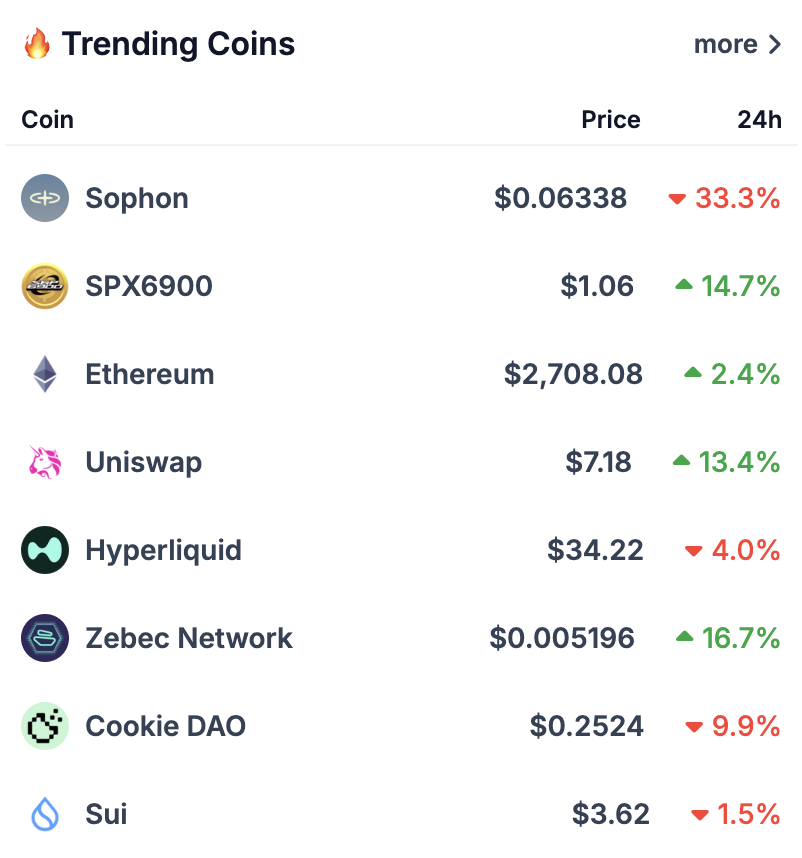This screenshot has height=858, width=802.
Task: Click the Sophon coin logo
Action: click(x=45, y=198)
